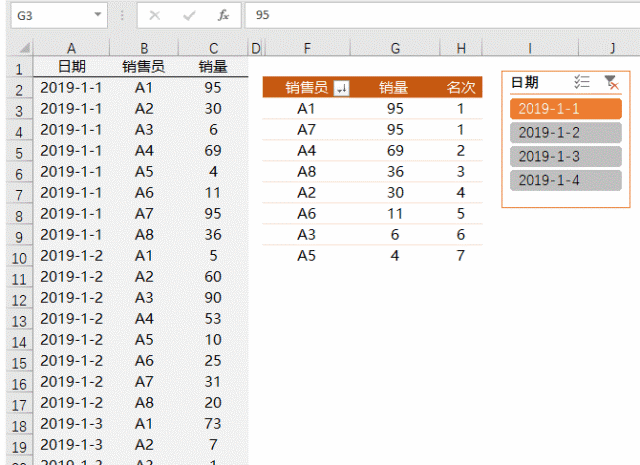Click cell C12 with value 90
The height and width of the screenshot is (465, 640).
pyautogui.click(x=213, y=298)
